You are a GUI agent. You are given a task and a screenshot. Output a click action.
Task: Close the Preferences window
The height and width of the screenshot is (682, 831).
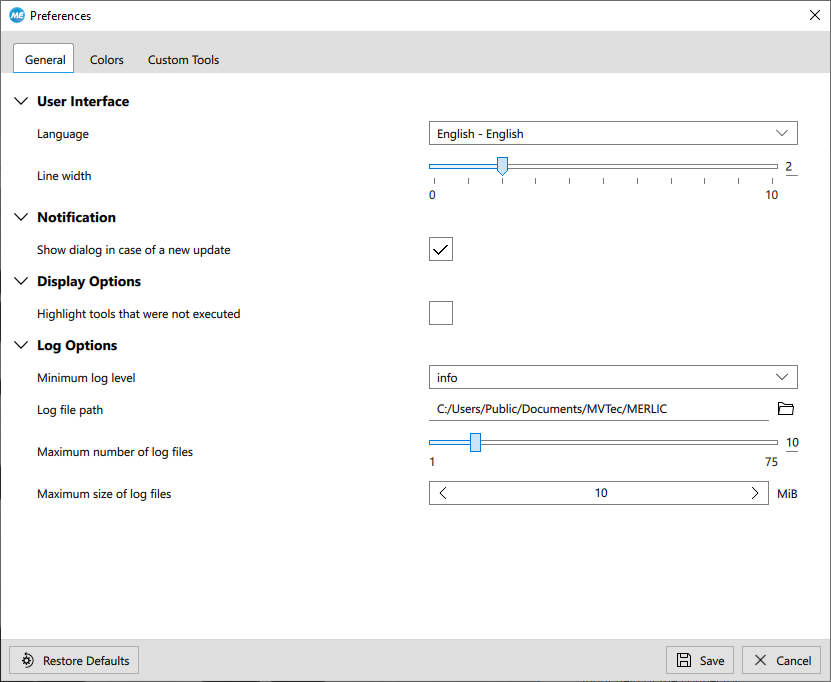pyautogui.click(x=814, y=16)
